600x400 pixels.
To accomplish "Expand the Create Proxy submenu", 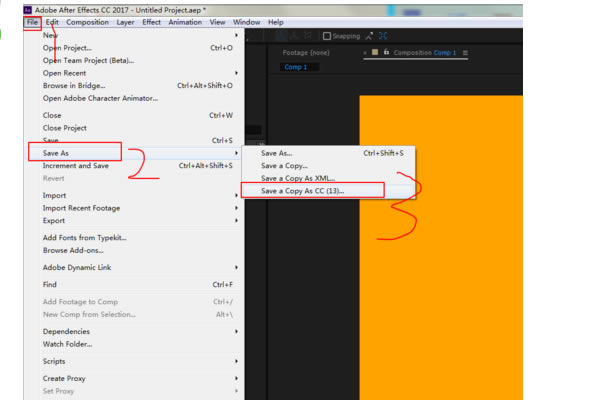I will (236, 379).
